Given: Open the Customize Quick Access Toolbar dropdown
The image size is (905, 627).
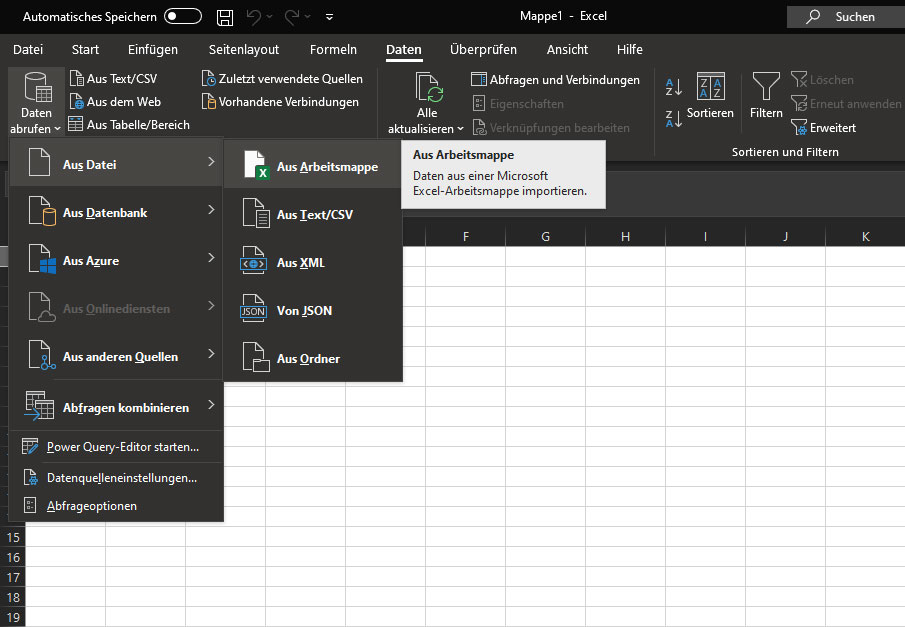Looking at the screenshot, I should [x=330, y=17].
